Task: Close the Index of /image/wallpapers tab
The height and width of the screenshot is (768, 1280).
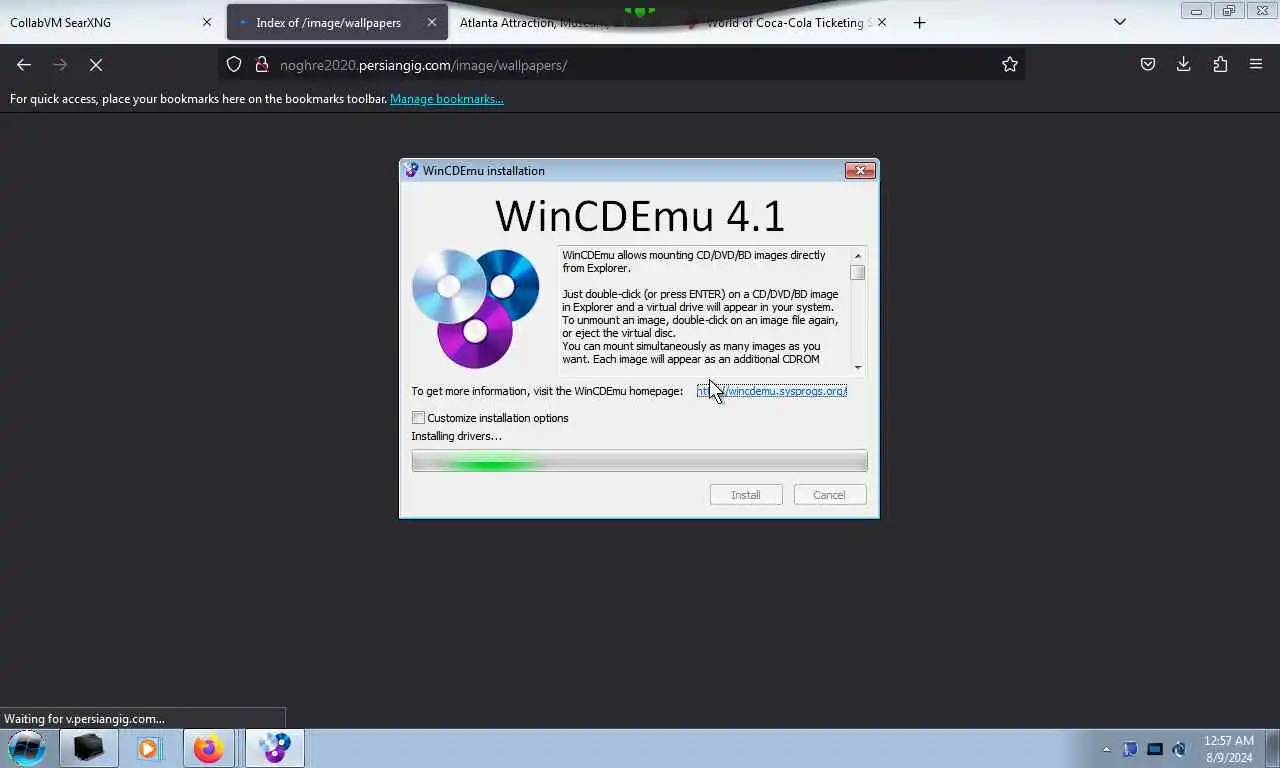Action: [432, 22]
